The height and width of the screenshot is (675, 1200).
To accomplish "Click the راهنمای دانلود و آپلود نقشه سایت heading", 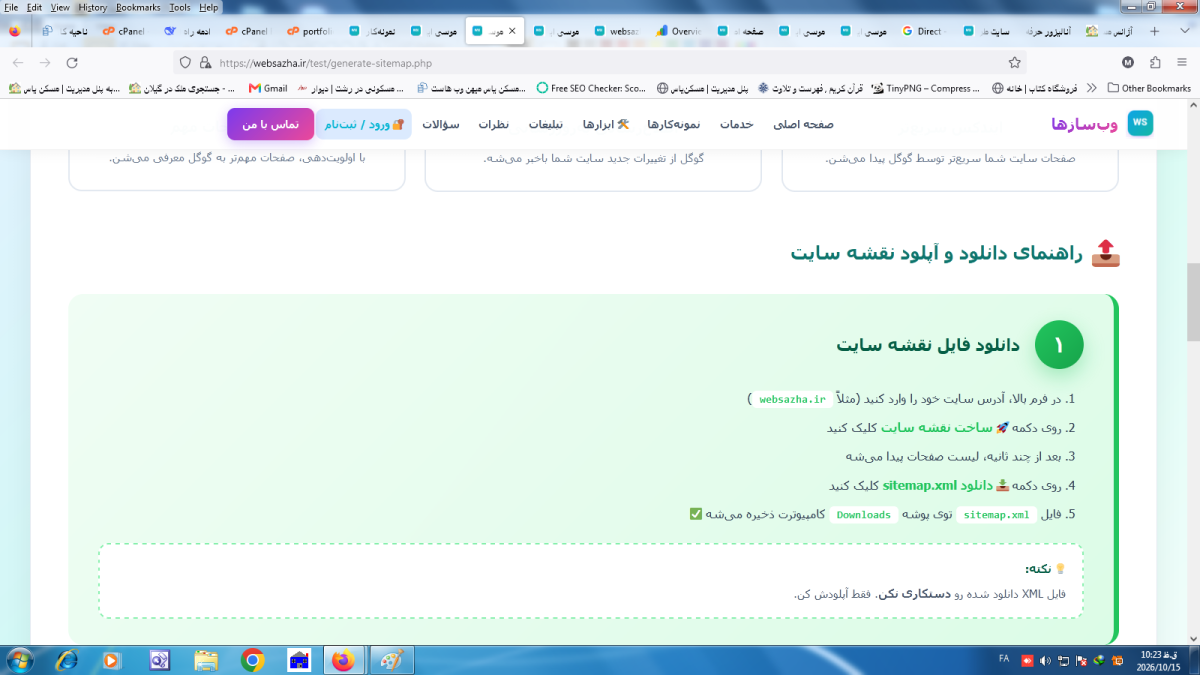I will 936,253.
